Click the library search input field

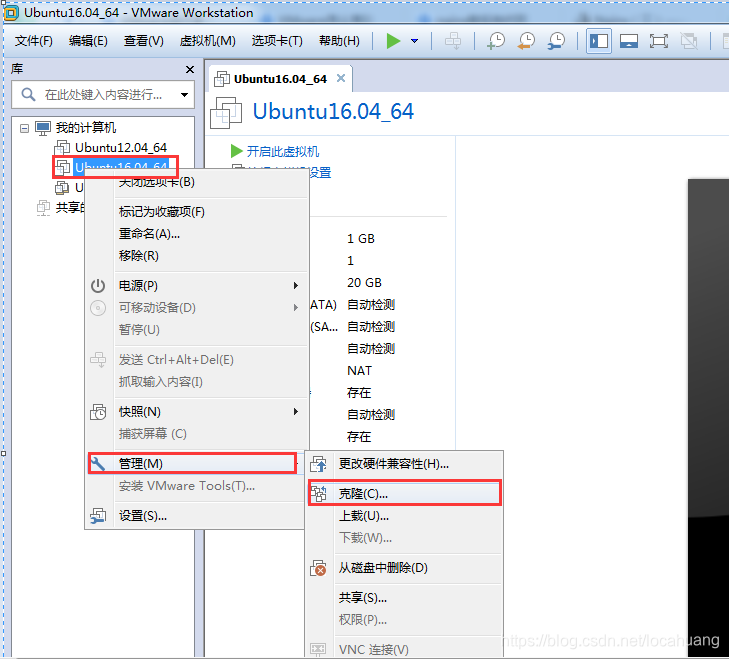click(102, 95)
